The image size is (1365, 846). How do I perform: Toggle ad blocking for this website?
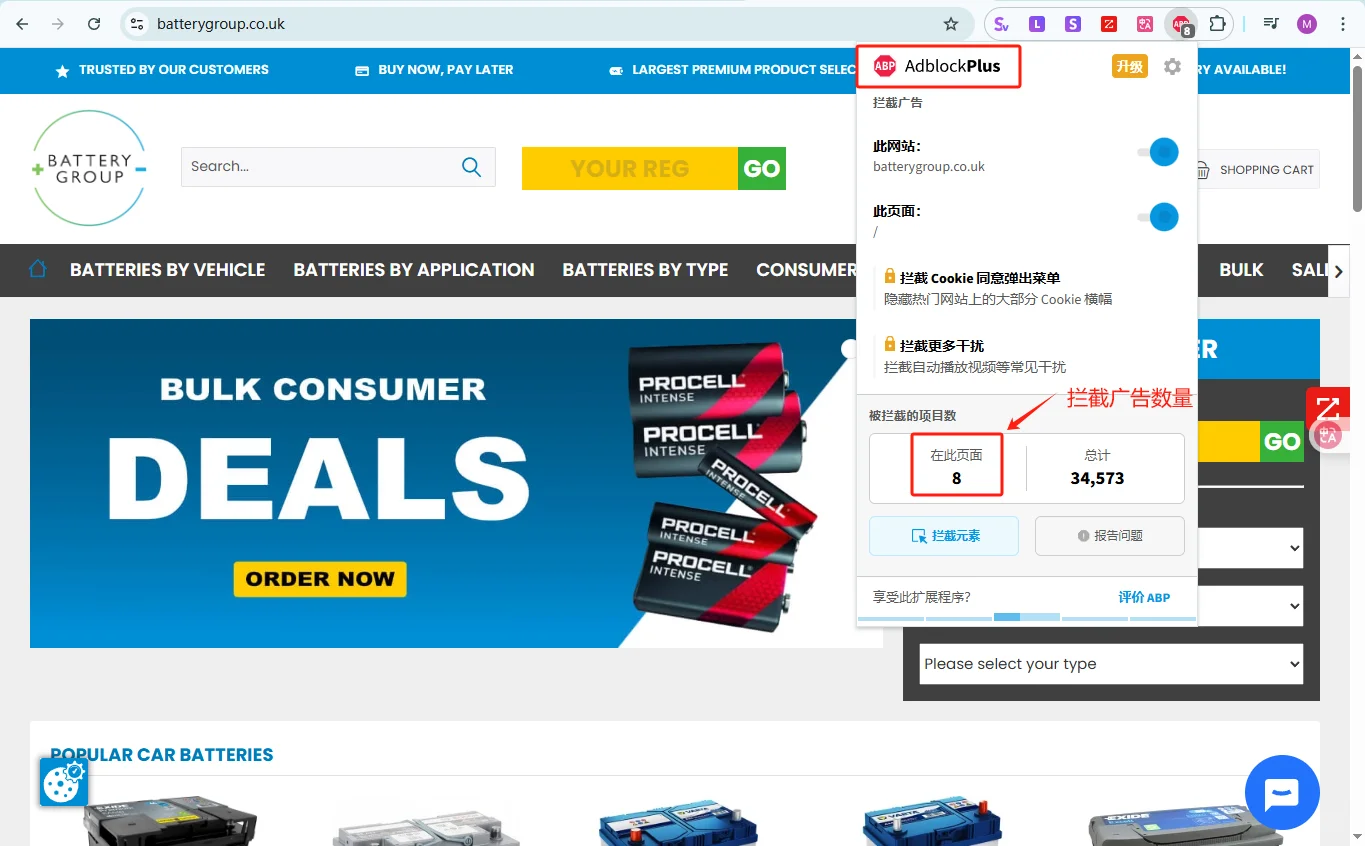[x=1158, y=152]
